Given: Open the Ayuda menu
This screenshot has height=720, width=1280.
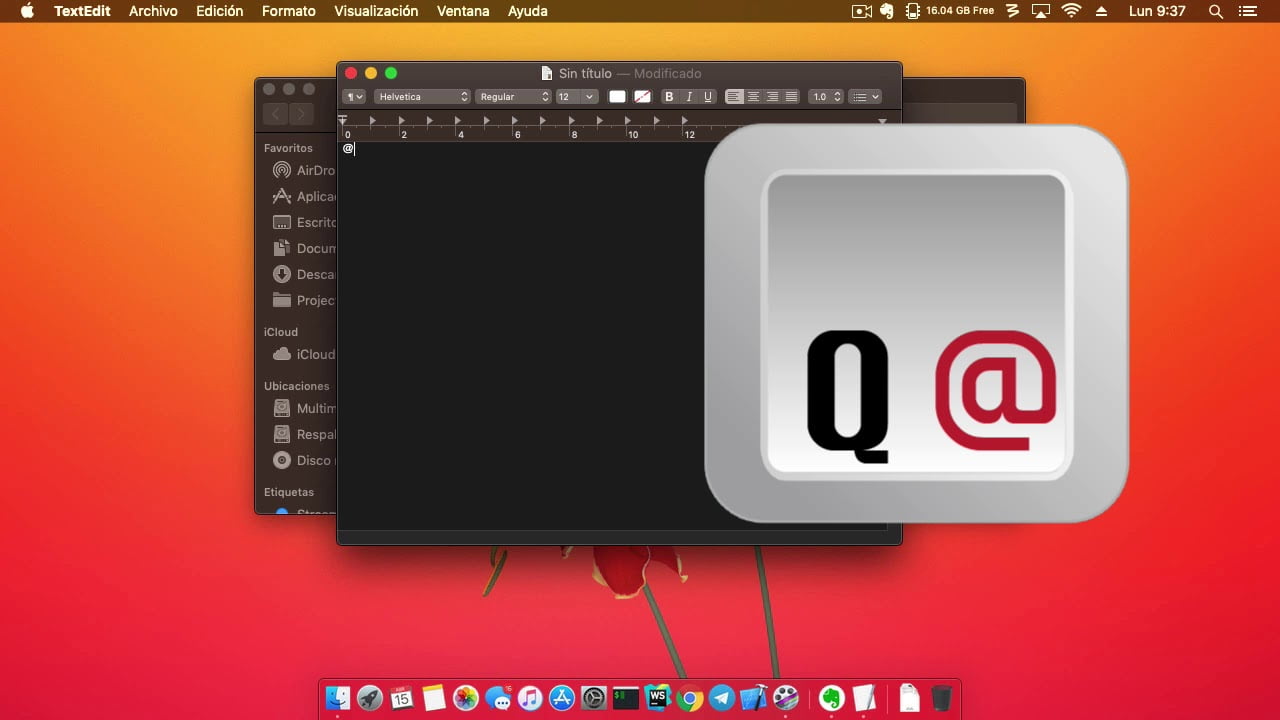Looking at the screenshot, I should coord(528,11).
